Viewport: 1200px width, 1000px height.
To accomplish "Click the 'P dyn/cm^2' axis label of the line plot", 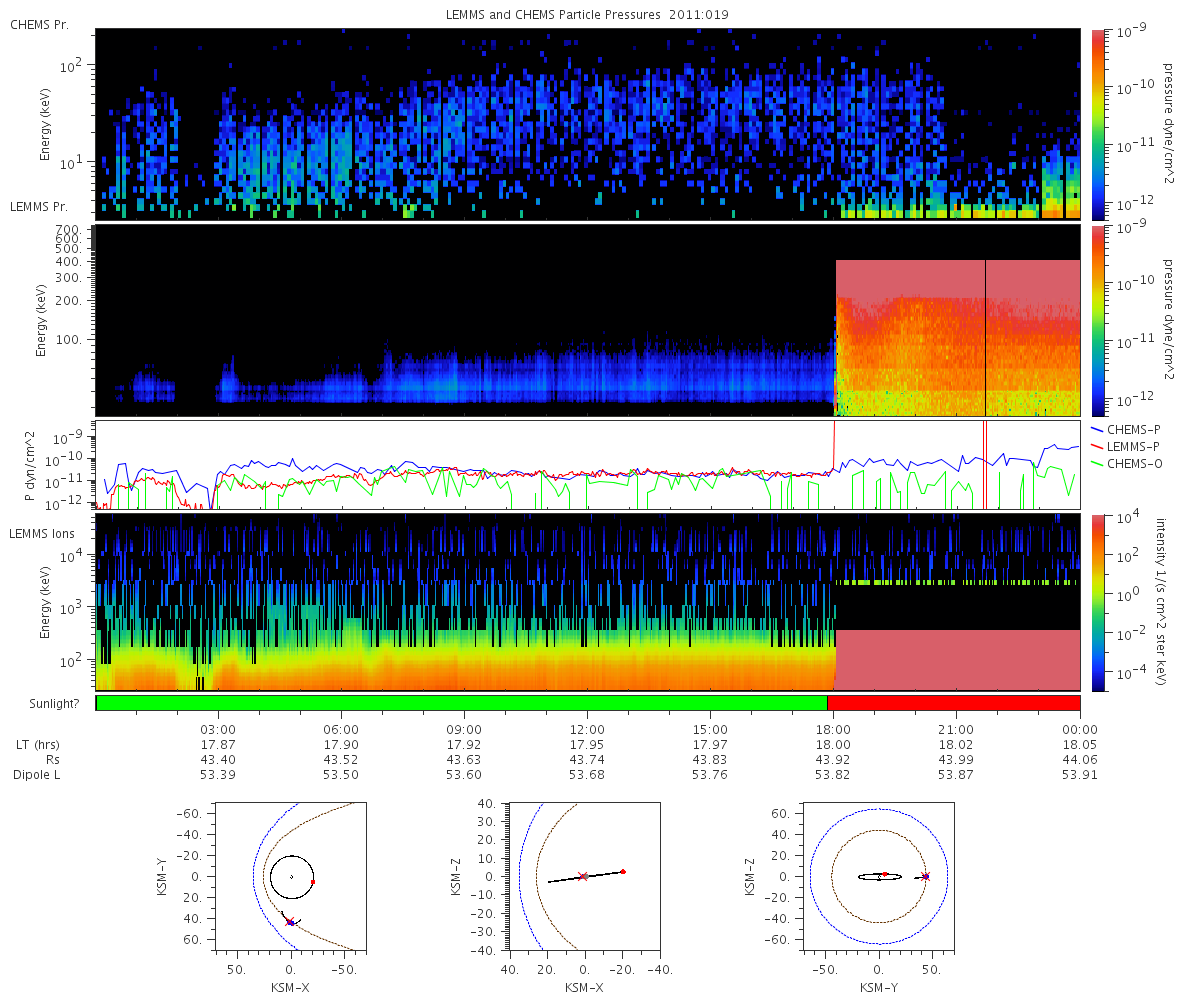I will [31, 466].
